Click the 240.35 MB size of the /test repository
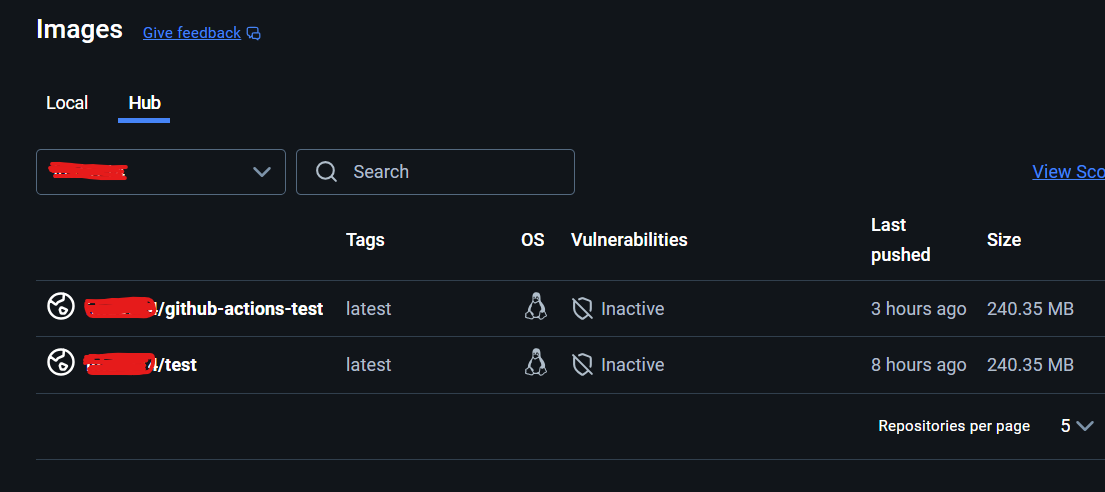1105x492 pixels. click(x=1030, y=364)
